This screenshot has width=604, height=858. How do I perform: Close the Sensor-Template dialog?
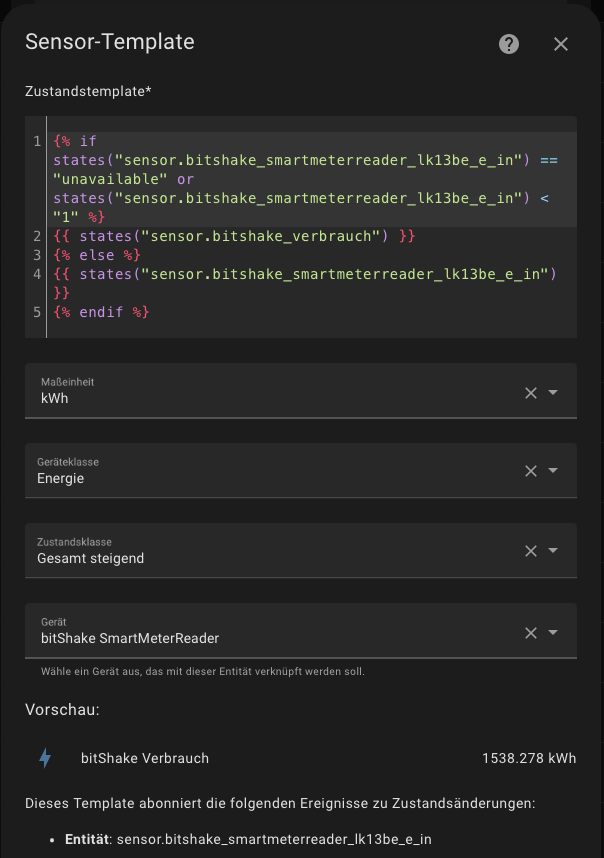click(x=561, y=44)
